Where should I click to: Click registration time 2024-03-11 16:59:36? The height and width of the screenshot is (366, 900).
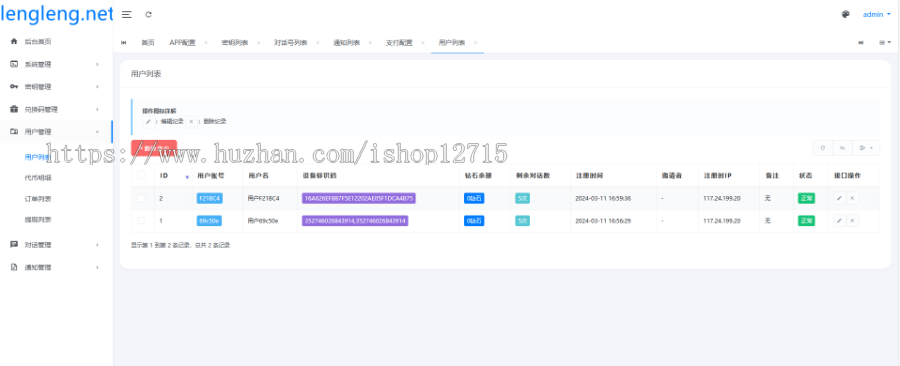(x=603, y=198)
